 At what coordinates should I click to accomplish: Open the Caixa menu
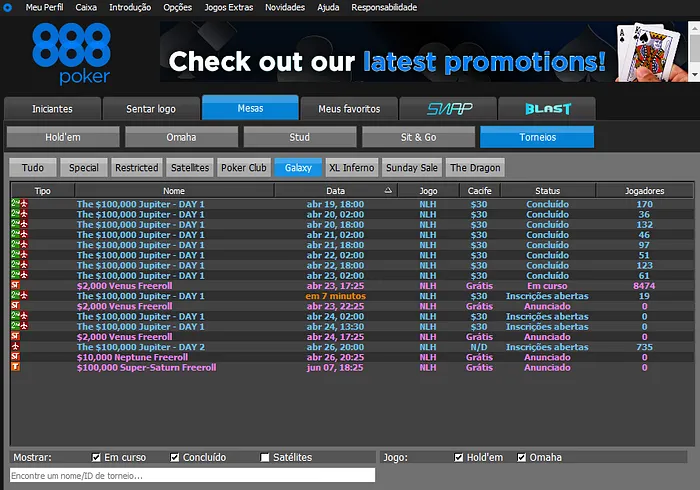coord(86,7)
